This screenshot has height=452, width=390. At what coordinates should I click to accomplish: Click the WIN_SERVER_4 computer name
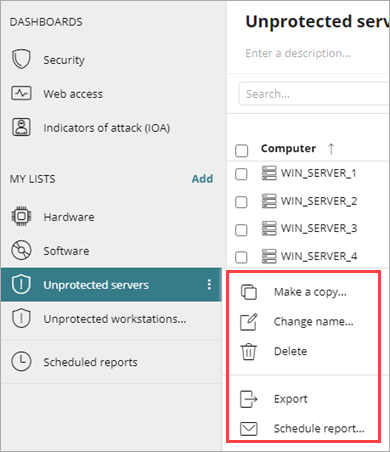[x=319, y=256]
